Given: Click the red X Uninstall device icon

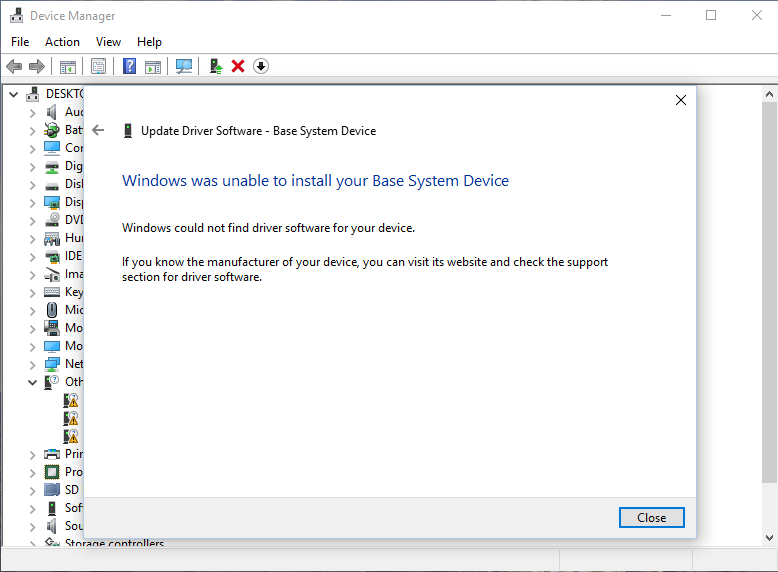Looking at the screenshot, I should click(238, 66).
